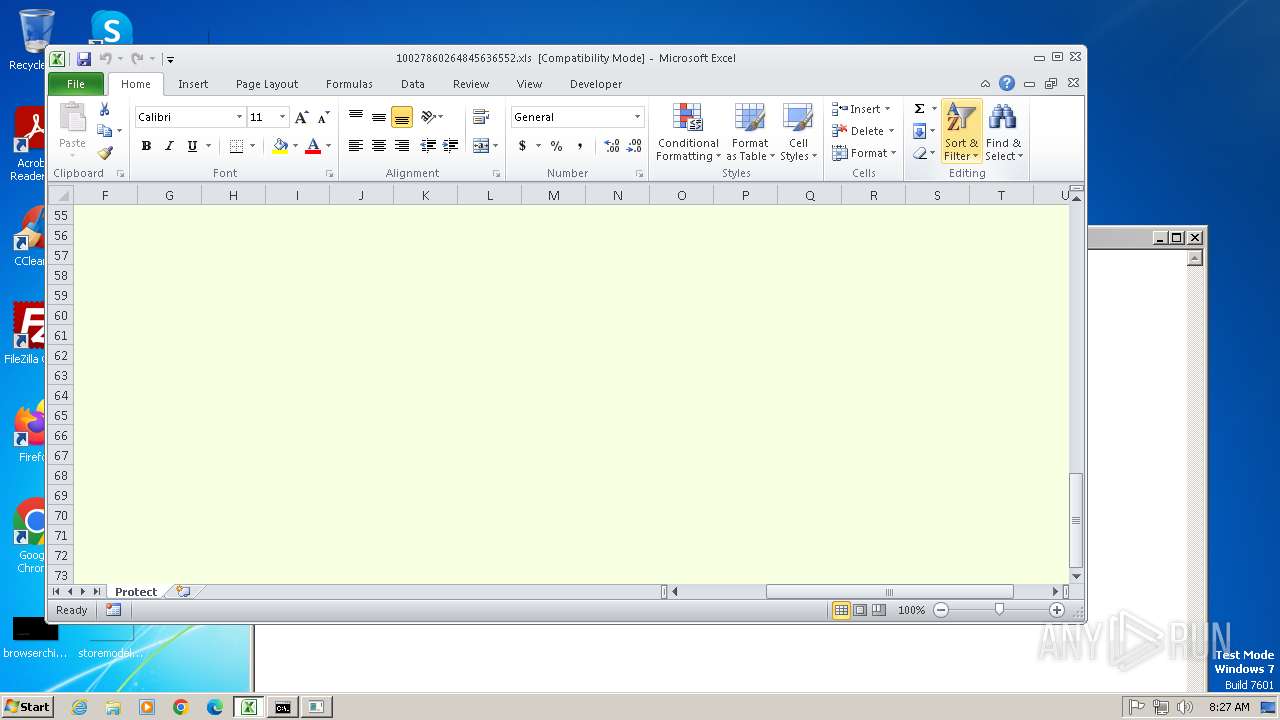The width and height of the screenshot is (1280, 720).
Task: Open Format as Table gallery
Action: 750,132
